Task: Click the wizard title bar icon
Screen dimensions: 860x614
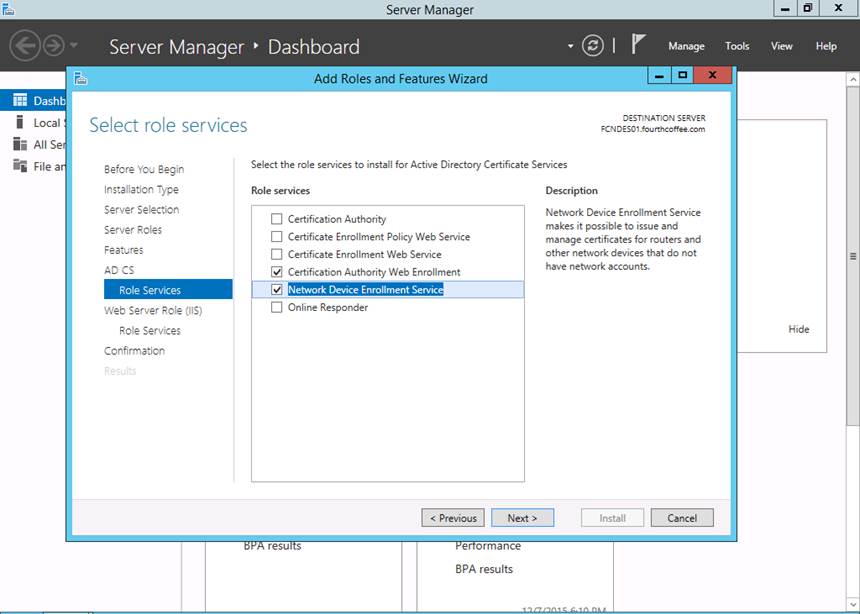Action: point(80,77)
